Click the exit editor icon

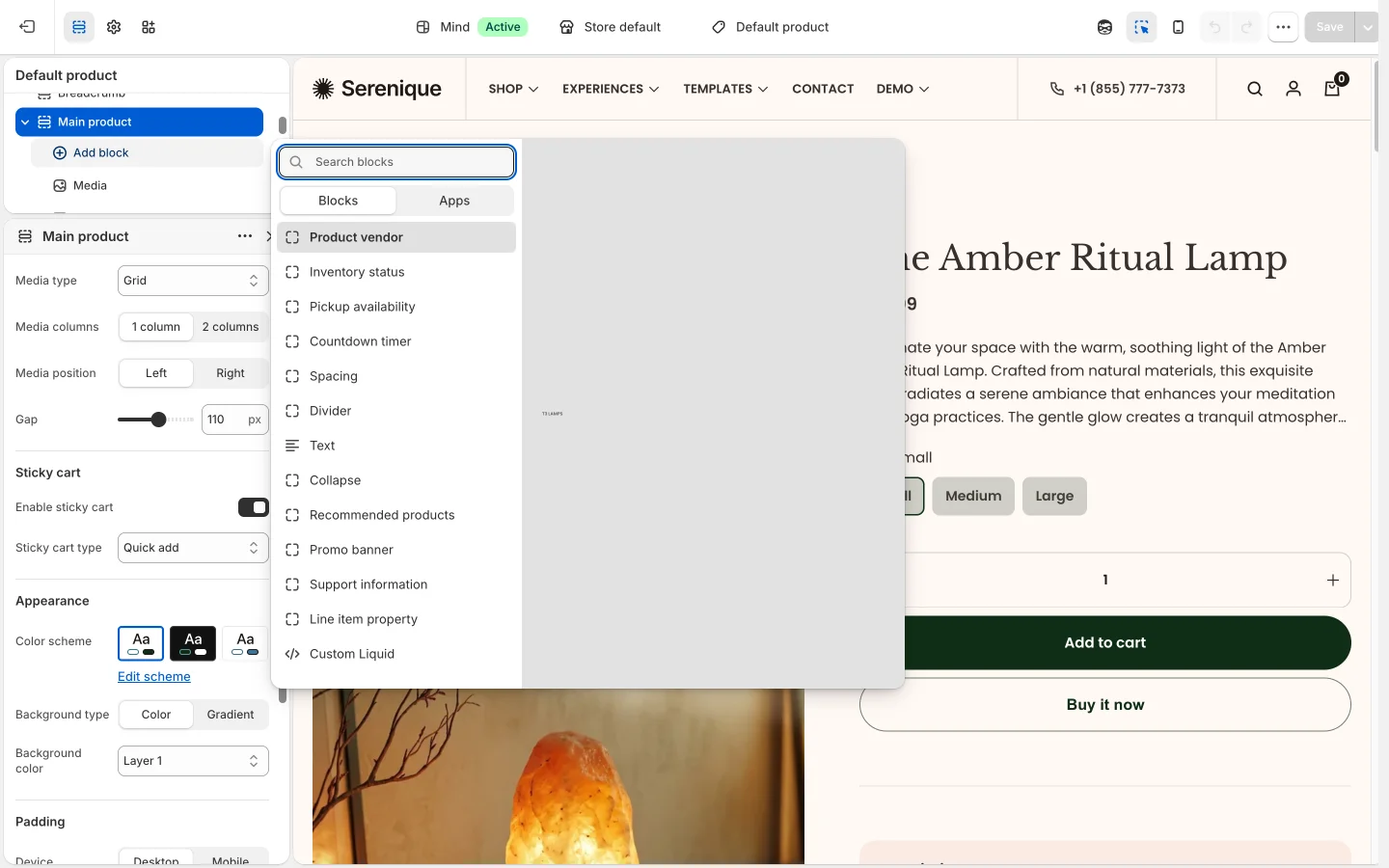[27, 27]
